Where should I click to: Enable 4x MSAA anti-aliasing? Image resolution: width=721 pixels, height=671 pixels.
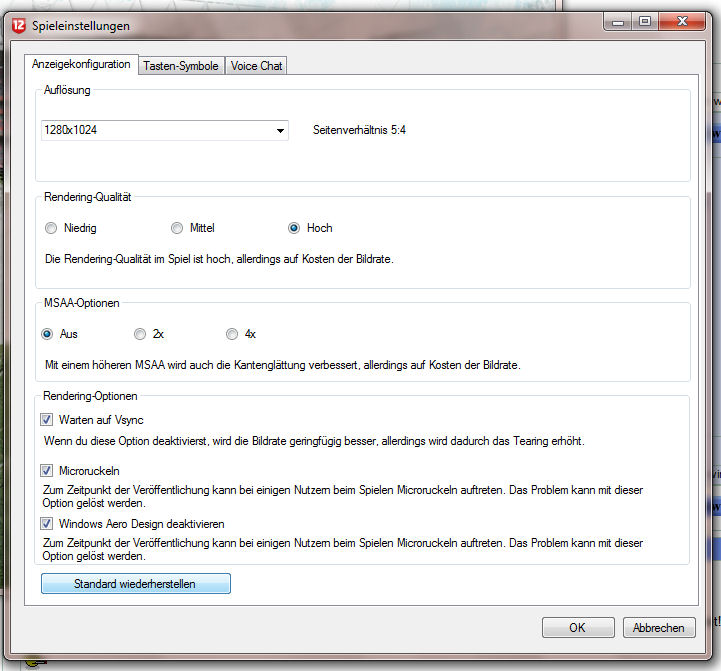pos(232,334)
